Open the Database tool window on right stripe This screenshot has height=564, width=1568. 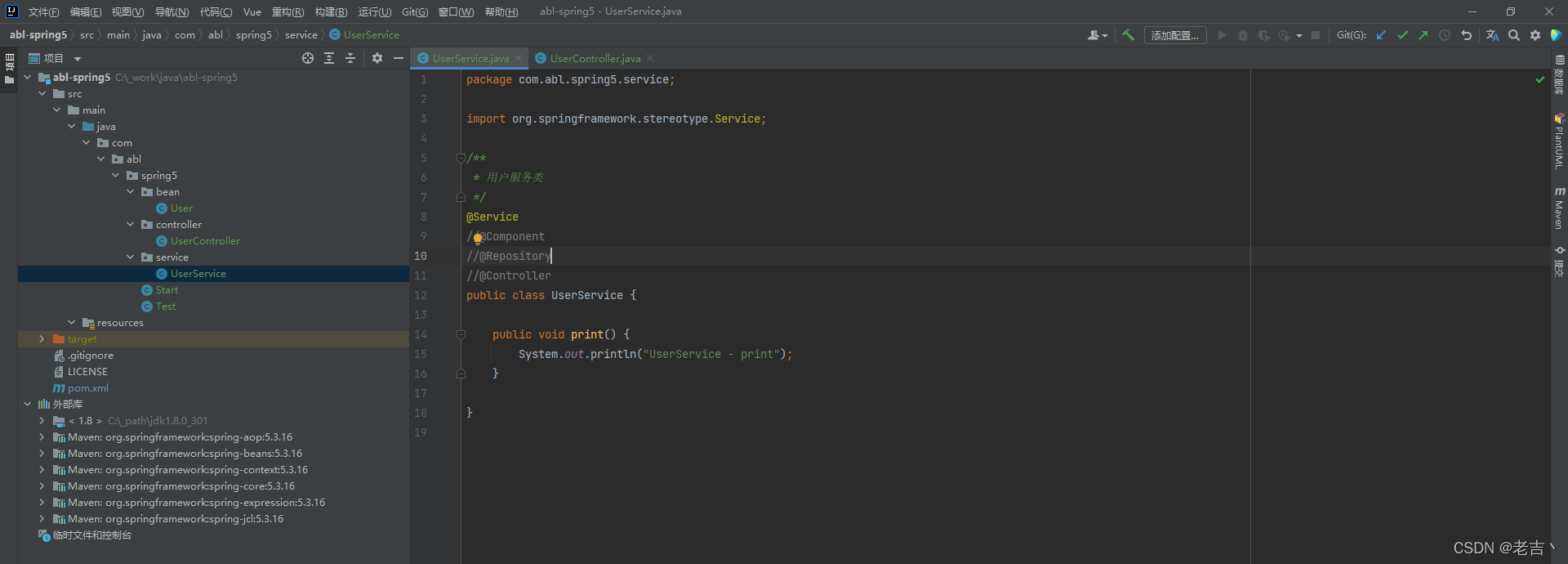tap(1559, 75)
